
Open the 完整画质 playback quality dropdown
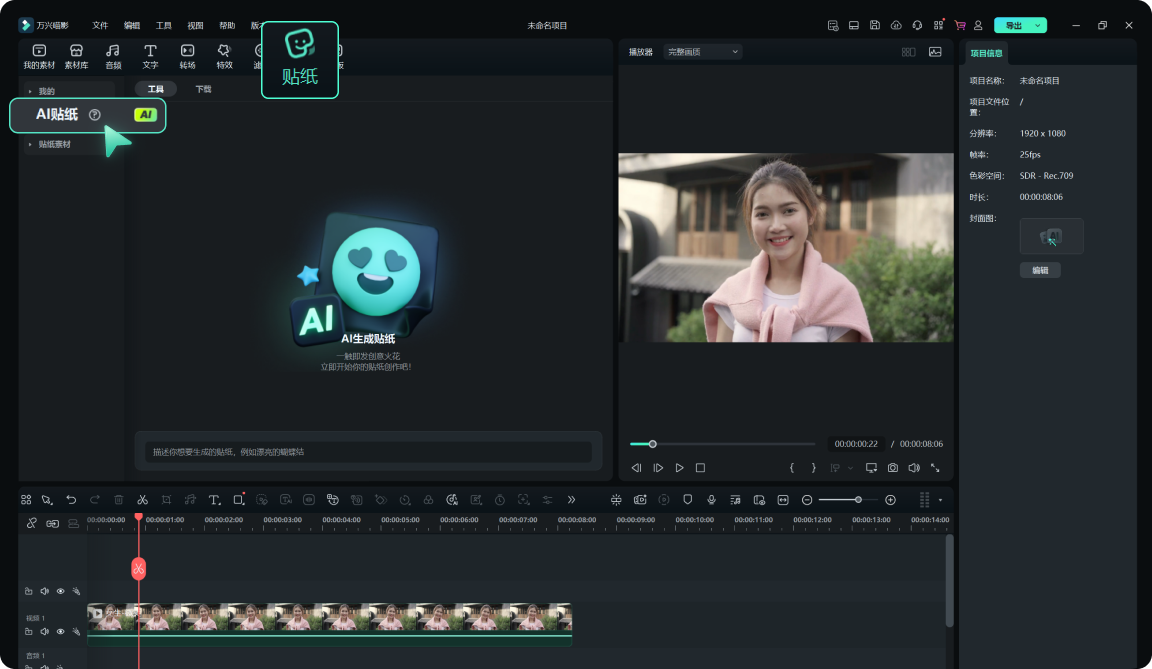pos(702,51)
